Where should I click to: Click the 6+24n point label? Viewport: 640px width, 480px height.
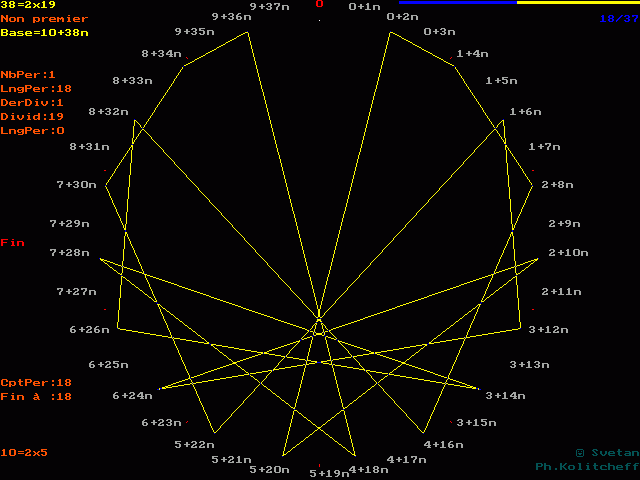(132, 396)
